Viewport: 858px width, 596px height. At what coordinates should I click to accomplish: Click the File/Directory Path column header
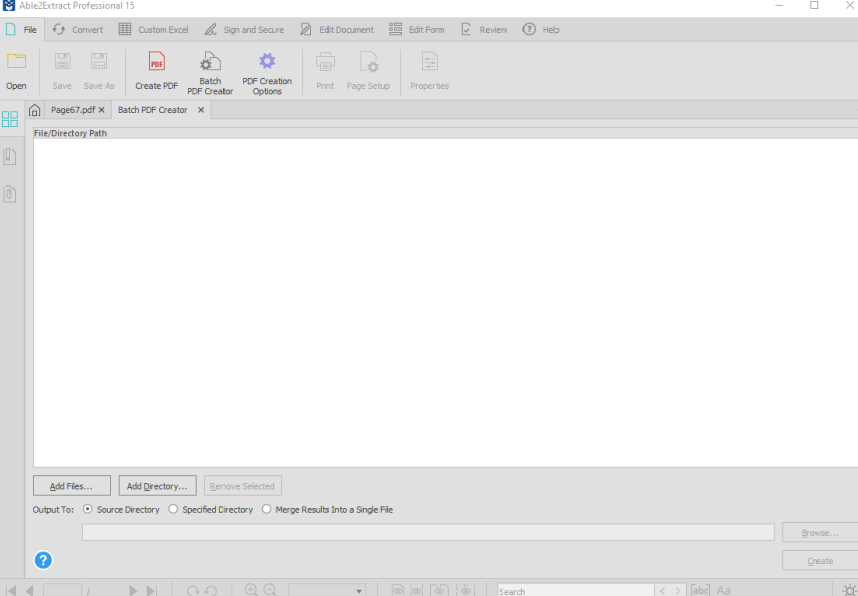(x=445, y=133)
